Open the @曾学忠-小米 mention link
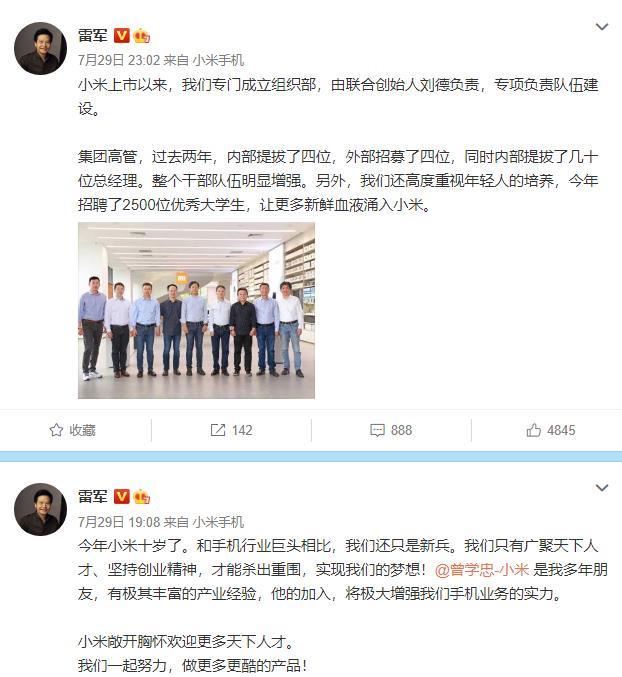622x677 pixels. (x=482, y=570)
